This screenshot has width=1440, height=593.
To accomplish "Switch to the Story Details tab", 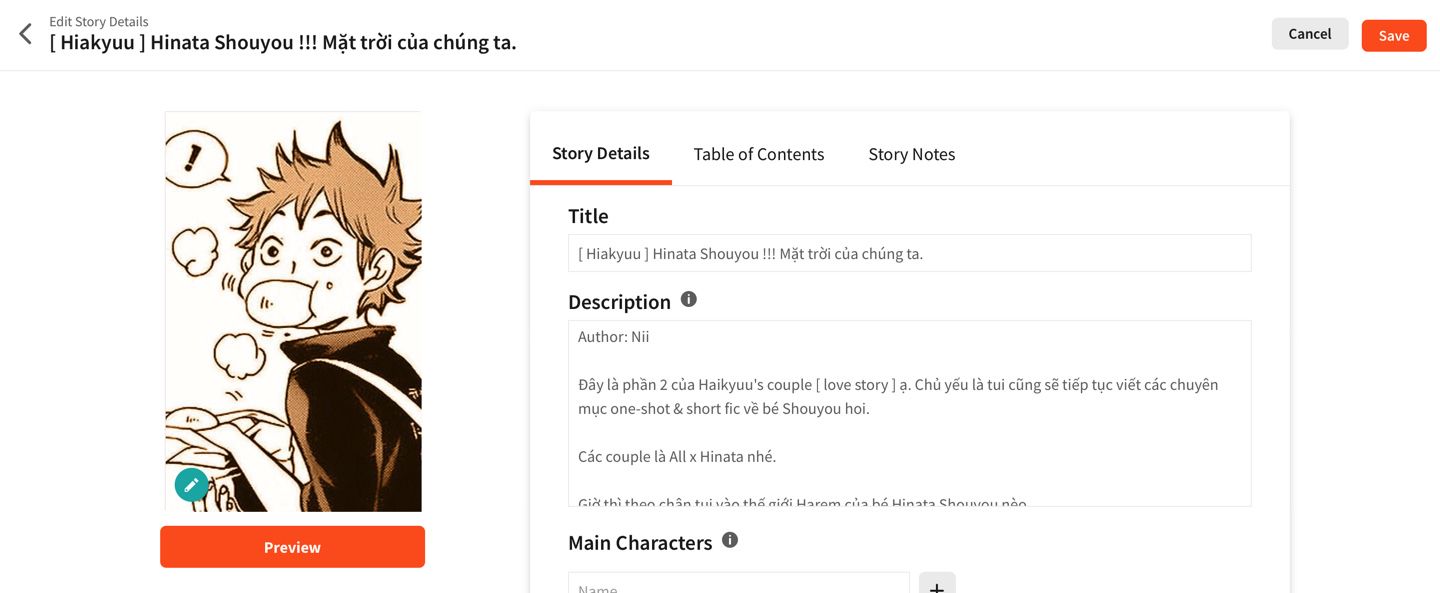I will [601, 154].
